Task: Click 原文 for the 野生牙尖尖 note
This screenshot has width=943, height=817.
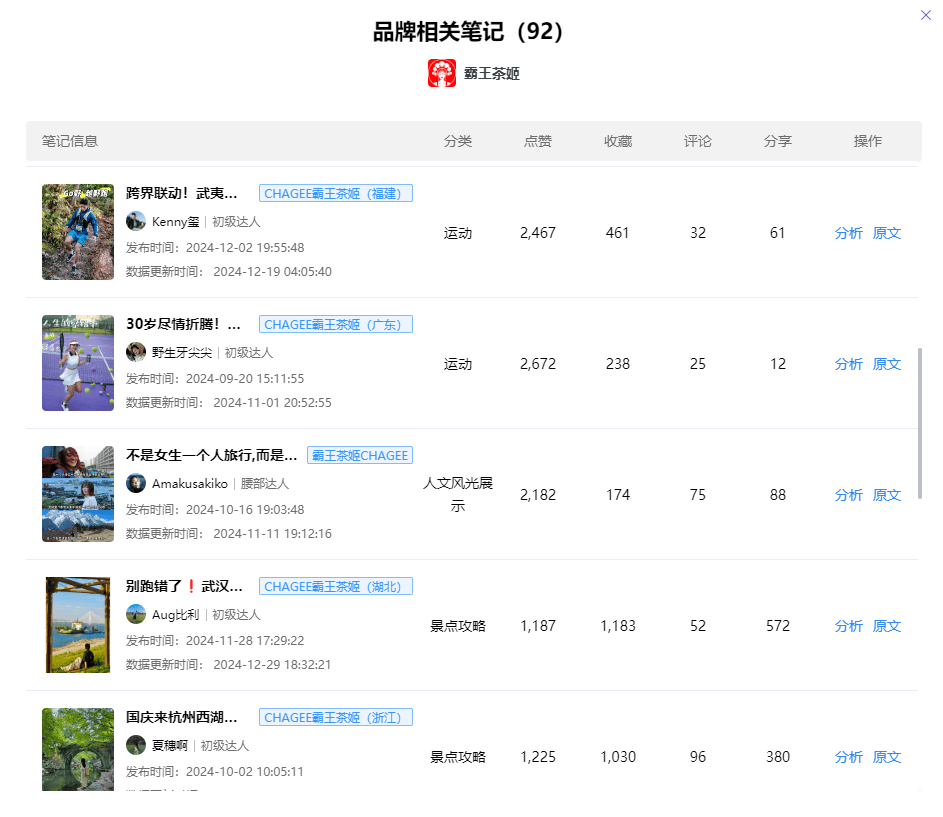Action: point(886,364)
